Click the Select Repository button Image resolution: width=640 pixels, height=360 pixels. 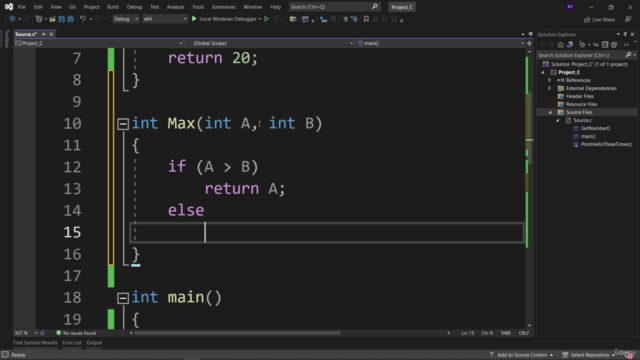(589, 355)
